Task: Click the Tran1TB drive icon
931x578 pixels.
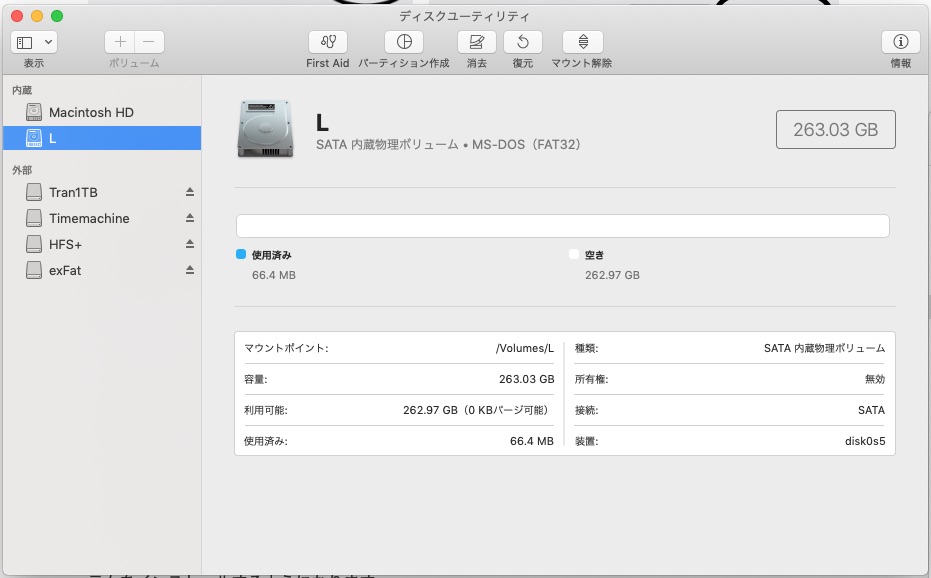Action: pyautogui.click(x=34, y=192)
